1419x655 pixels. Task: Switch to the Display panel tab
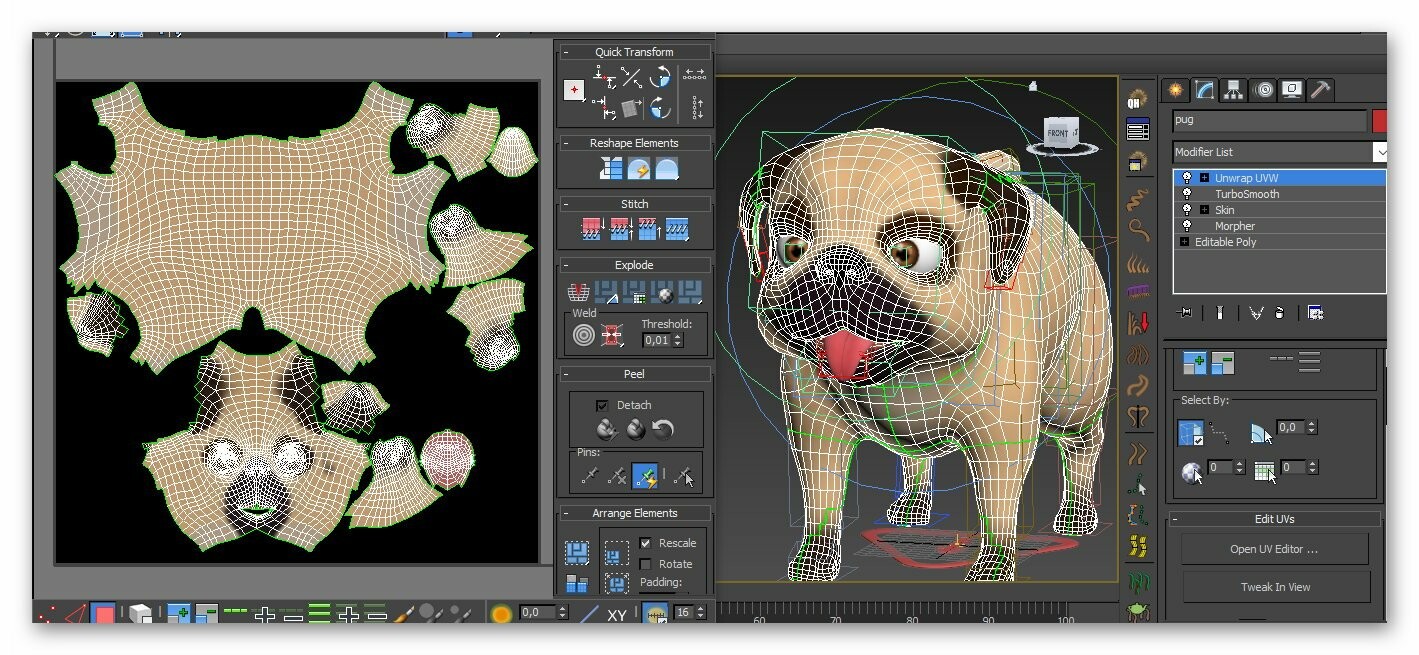click(x=1291, y=89)
